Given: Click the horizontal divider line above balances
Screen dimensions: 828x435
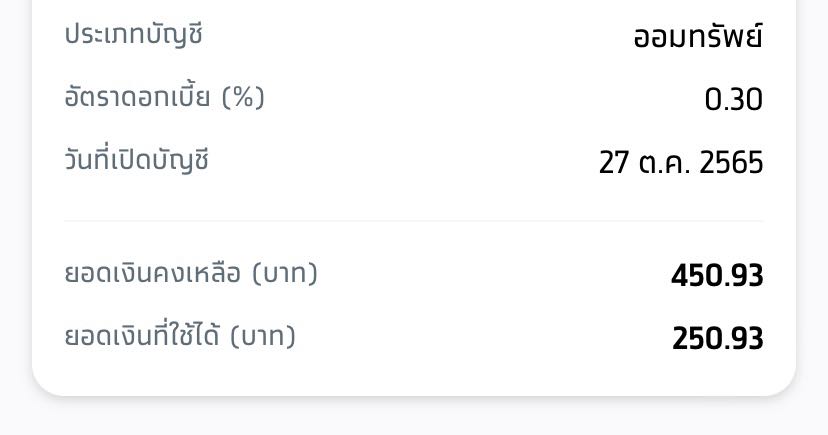Looking at the screenshot, I should [x=413, y=221].
